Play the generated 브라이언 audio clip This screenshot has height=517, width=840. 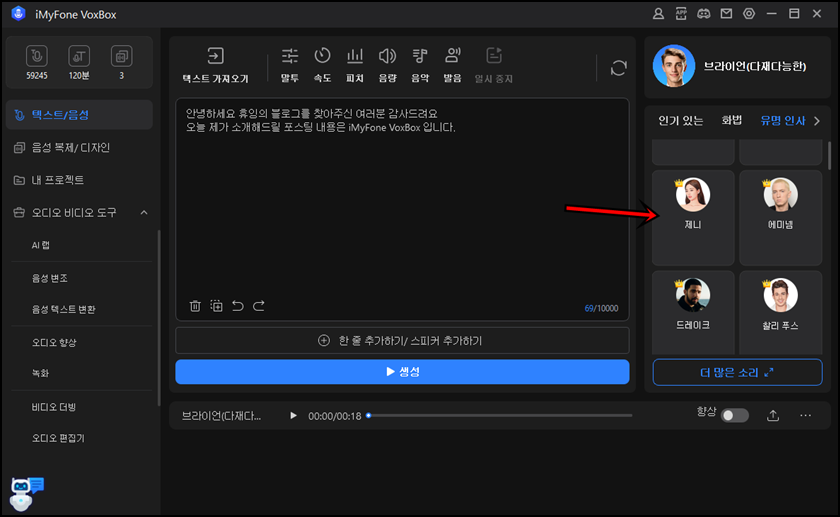(x=293, y=415)
